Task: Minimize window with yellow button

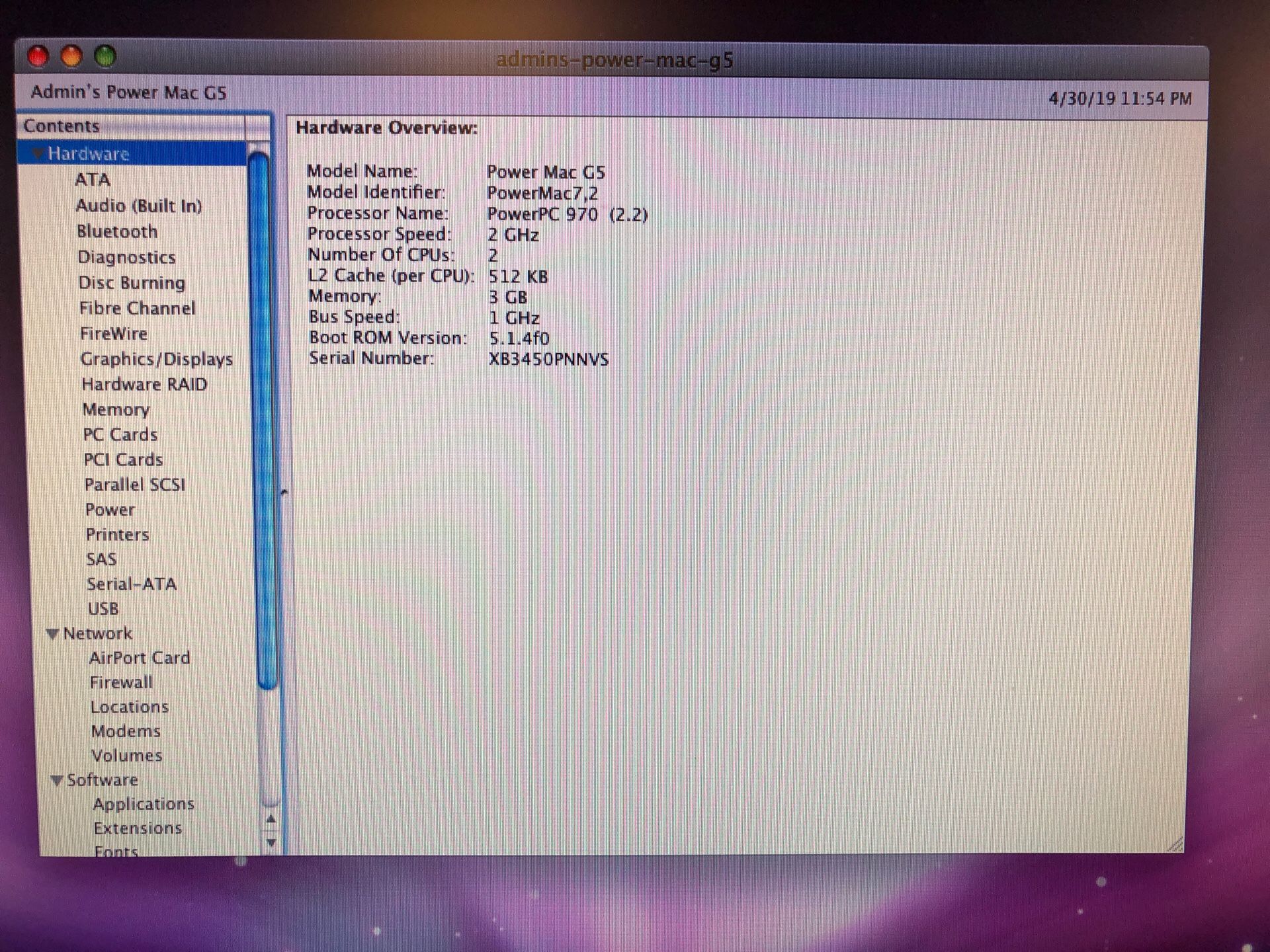Action: coord(71,56)
